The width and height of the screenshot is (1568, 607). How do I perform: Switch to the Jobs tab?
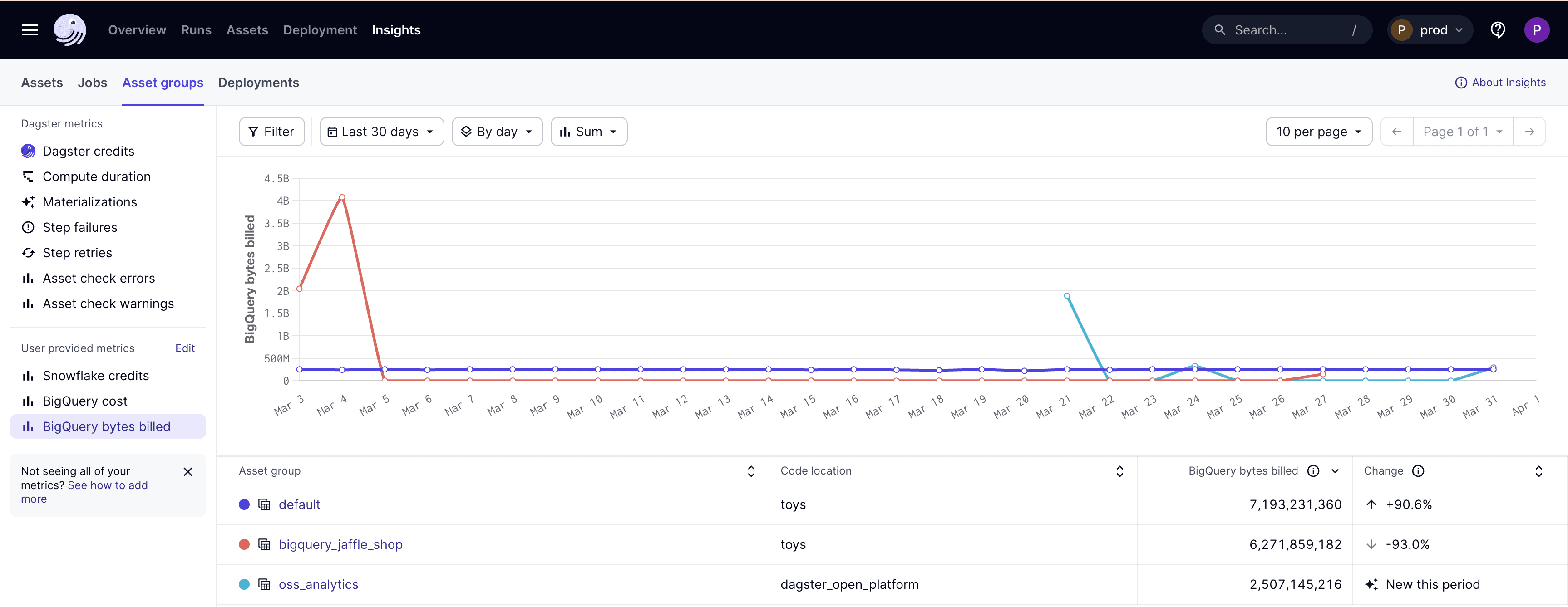[x=92, y=82]
